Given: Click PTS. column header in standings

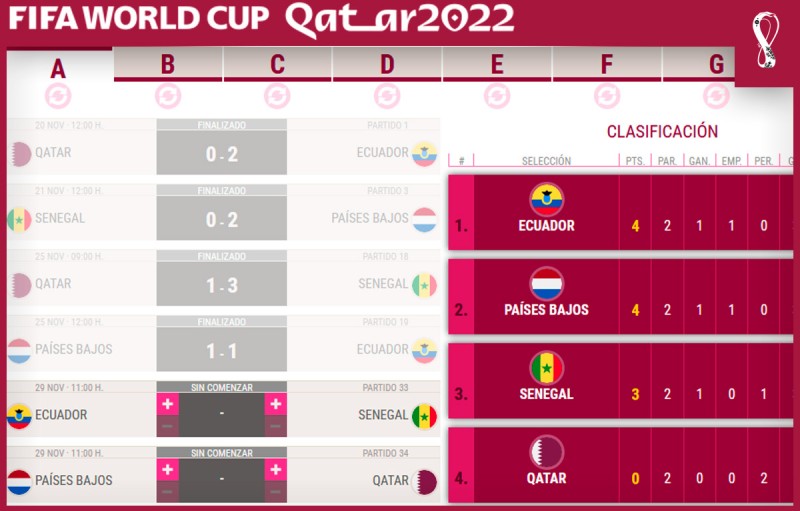Looking at the screenshot, I should [635, 161].
